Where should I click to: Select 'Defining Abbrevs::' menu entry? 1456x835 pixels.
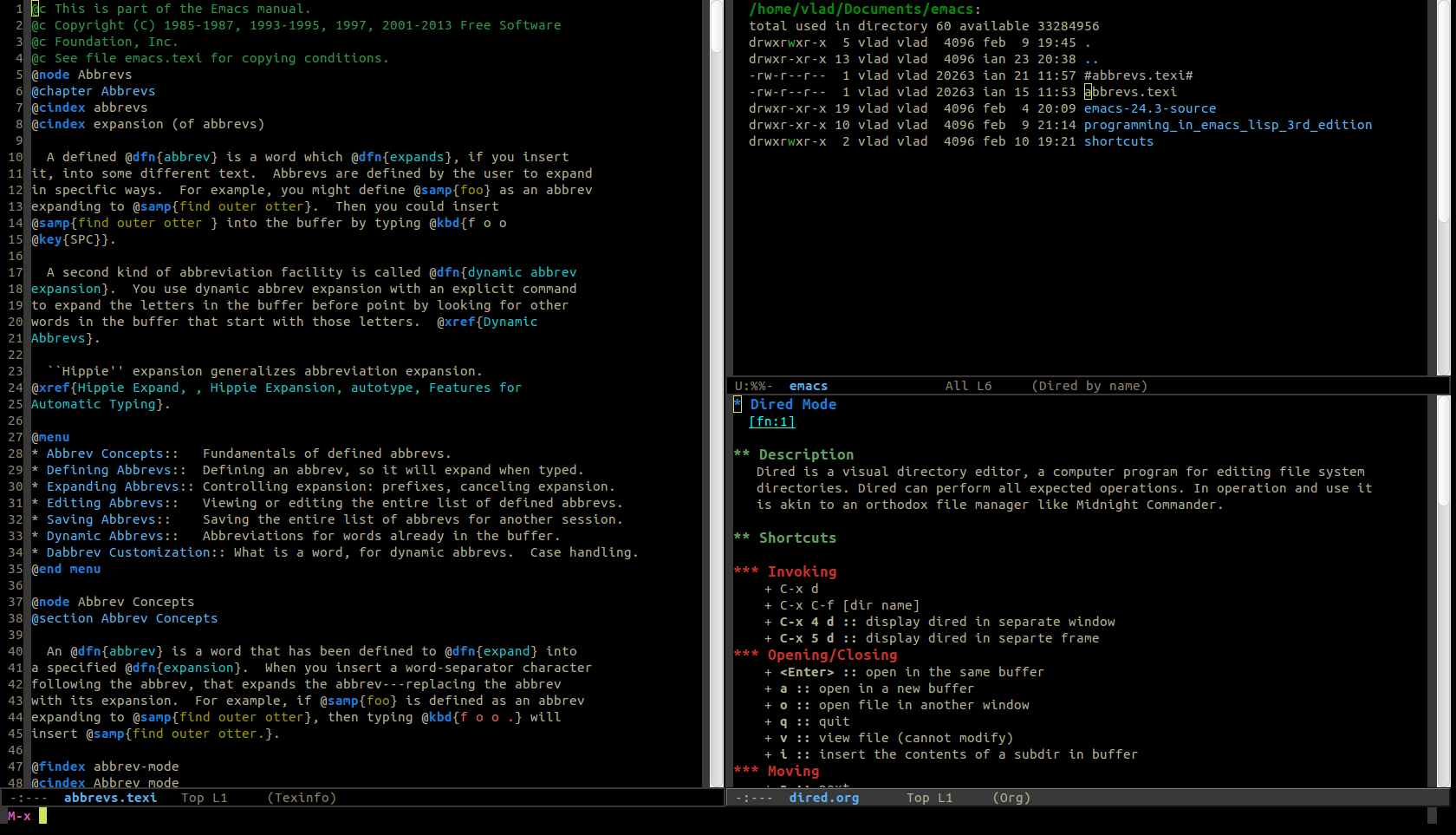[x=116, y=470]
